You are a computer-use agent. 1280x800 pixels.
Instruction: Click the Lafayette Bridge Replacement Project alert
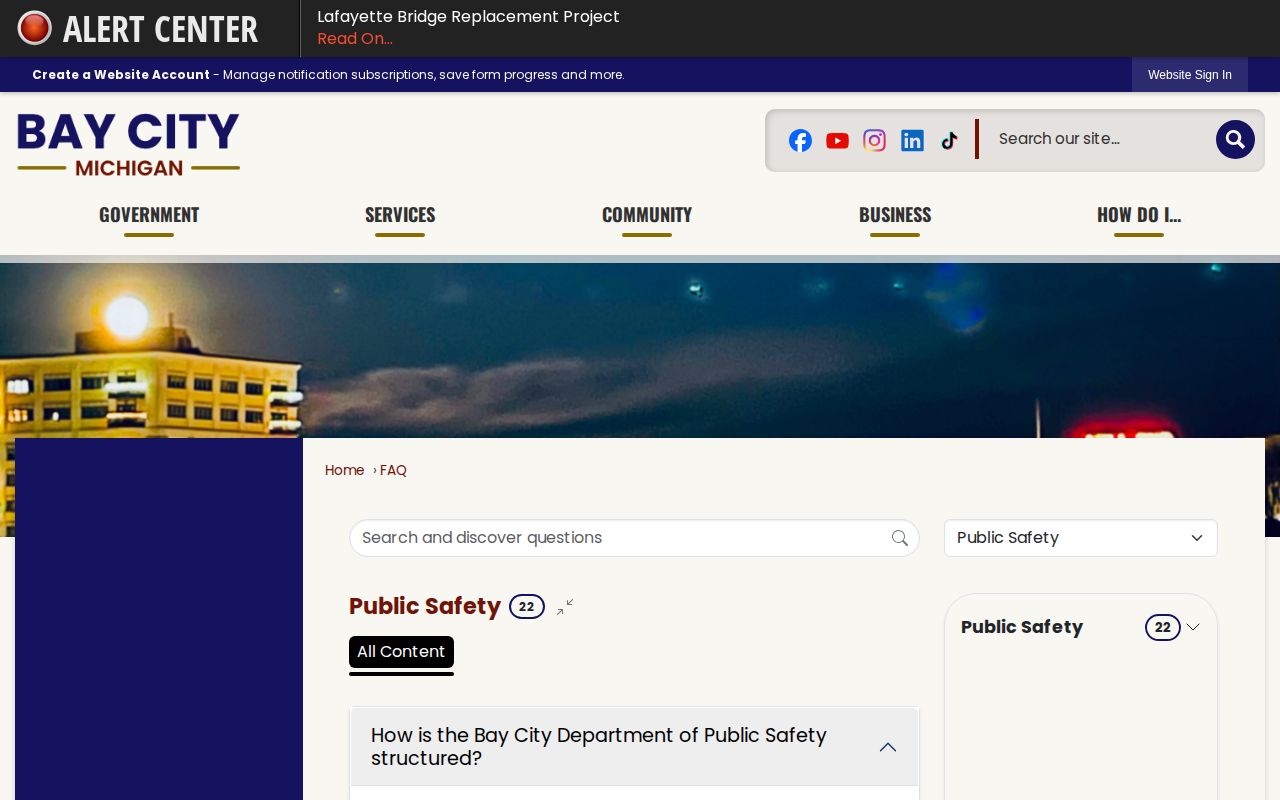[468, 17]
